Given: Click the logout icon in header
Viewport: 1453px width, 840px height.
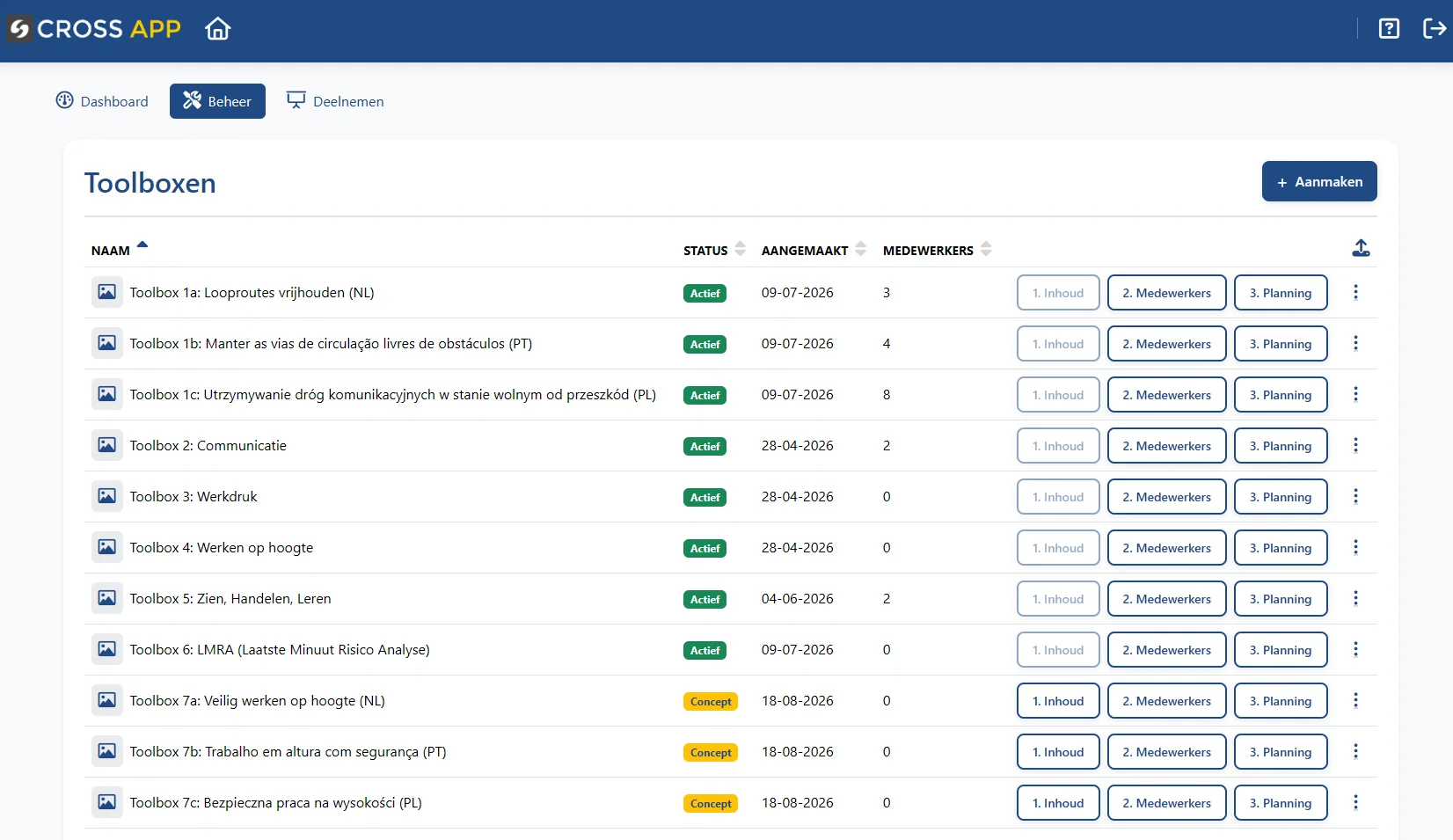Looking at the screenshot, I should tap(1435, 29).
